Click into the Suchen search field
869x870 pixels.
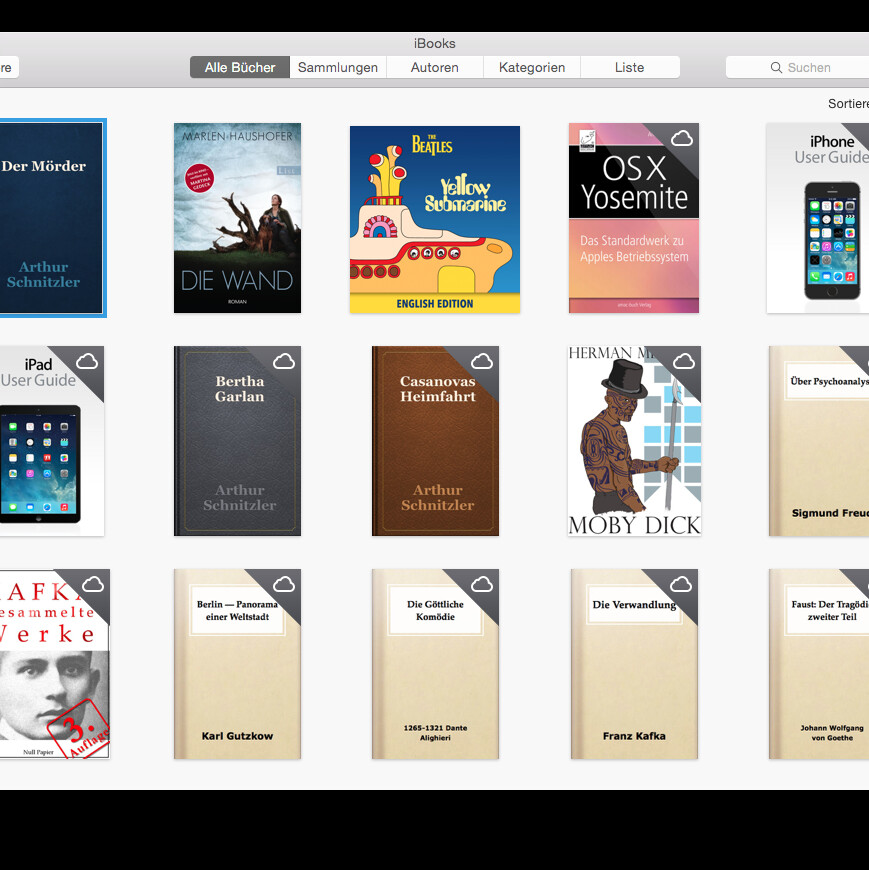point(810,67)
